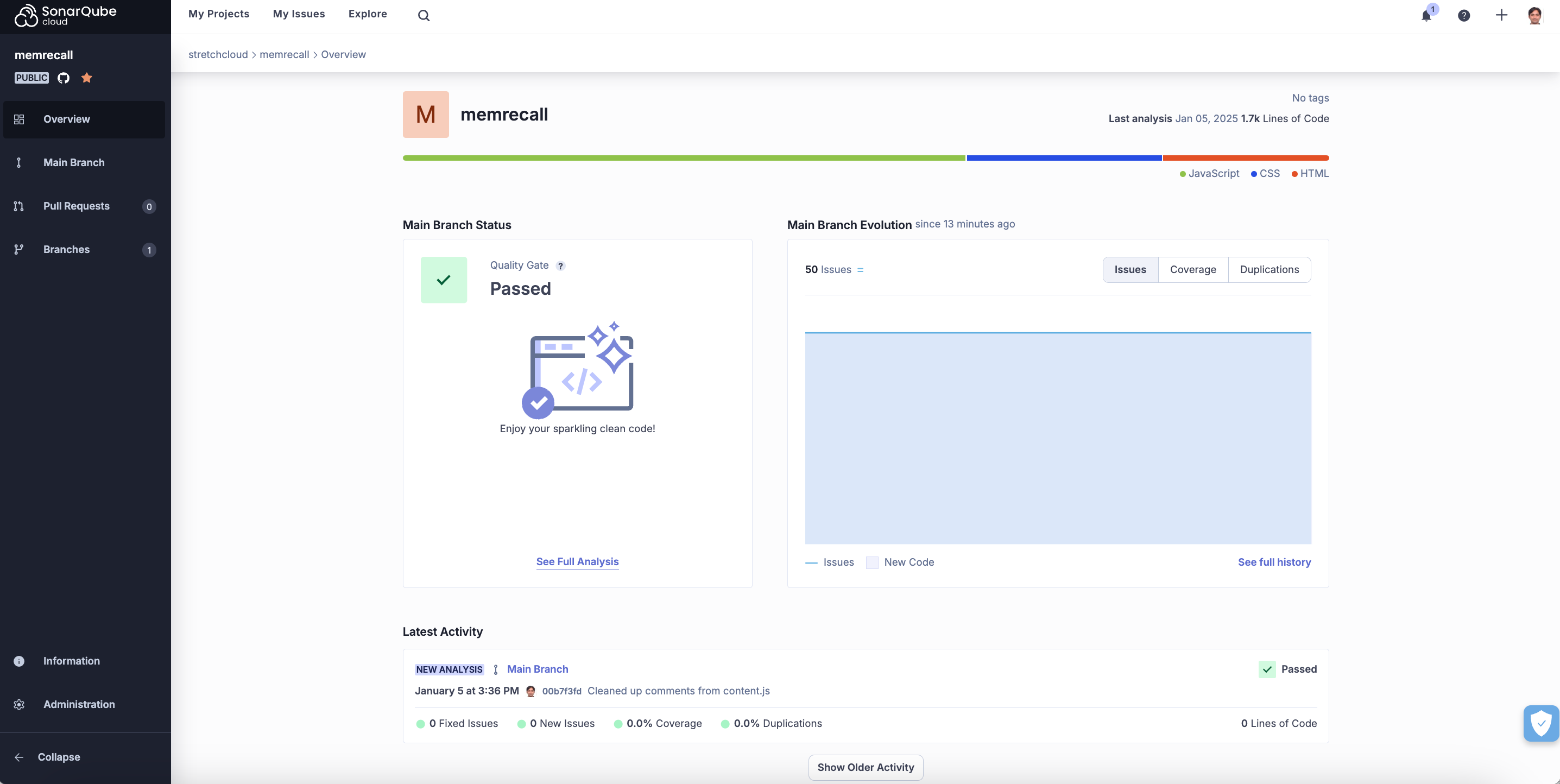Click the green JavaScript language bar
Viewport: 1560px width, 784px height.
click(x=684, y=158)
